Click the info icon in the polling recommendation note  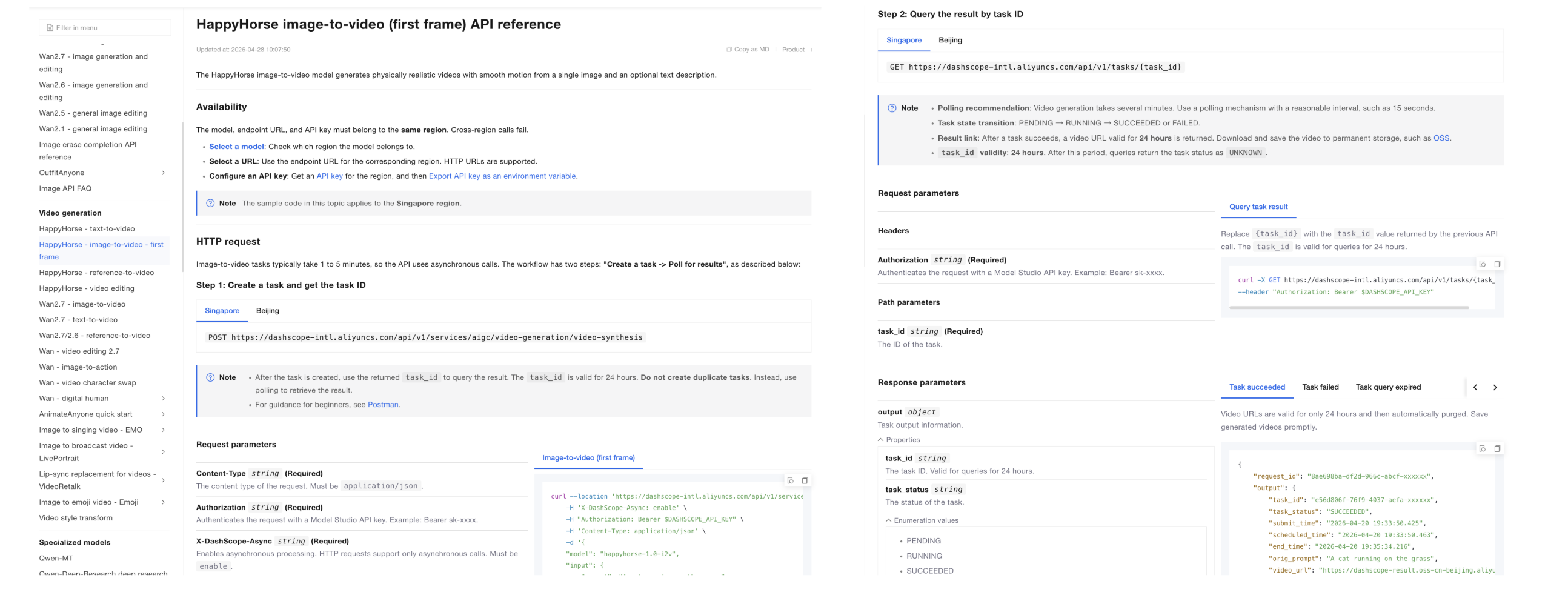892,108
